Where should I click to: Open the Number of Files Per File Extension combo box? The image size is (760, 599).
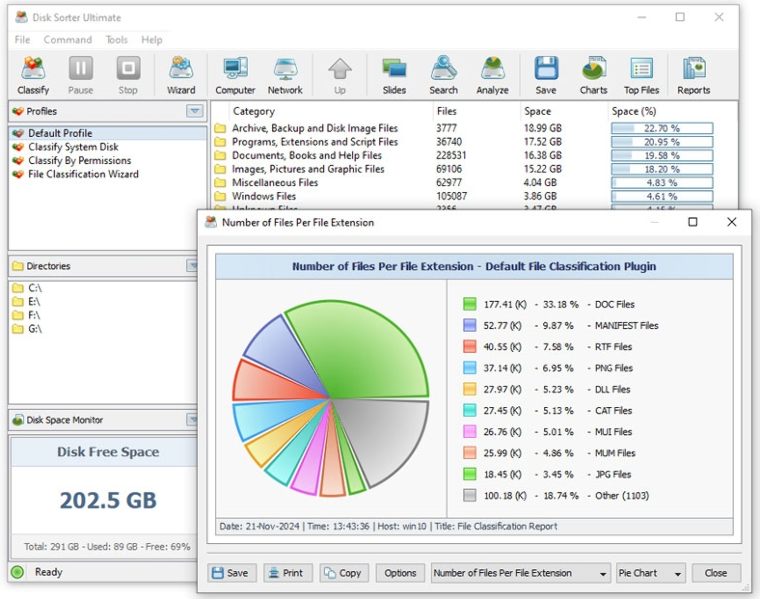pos(521,573)
